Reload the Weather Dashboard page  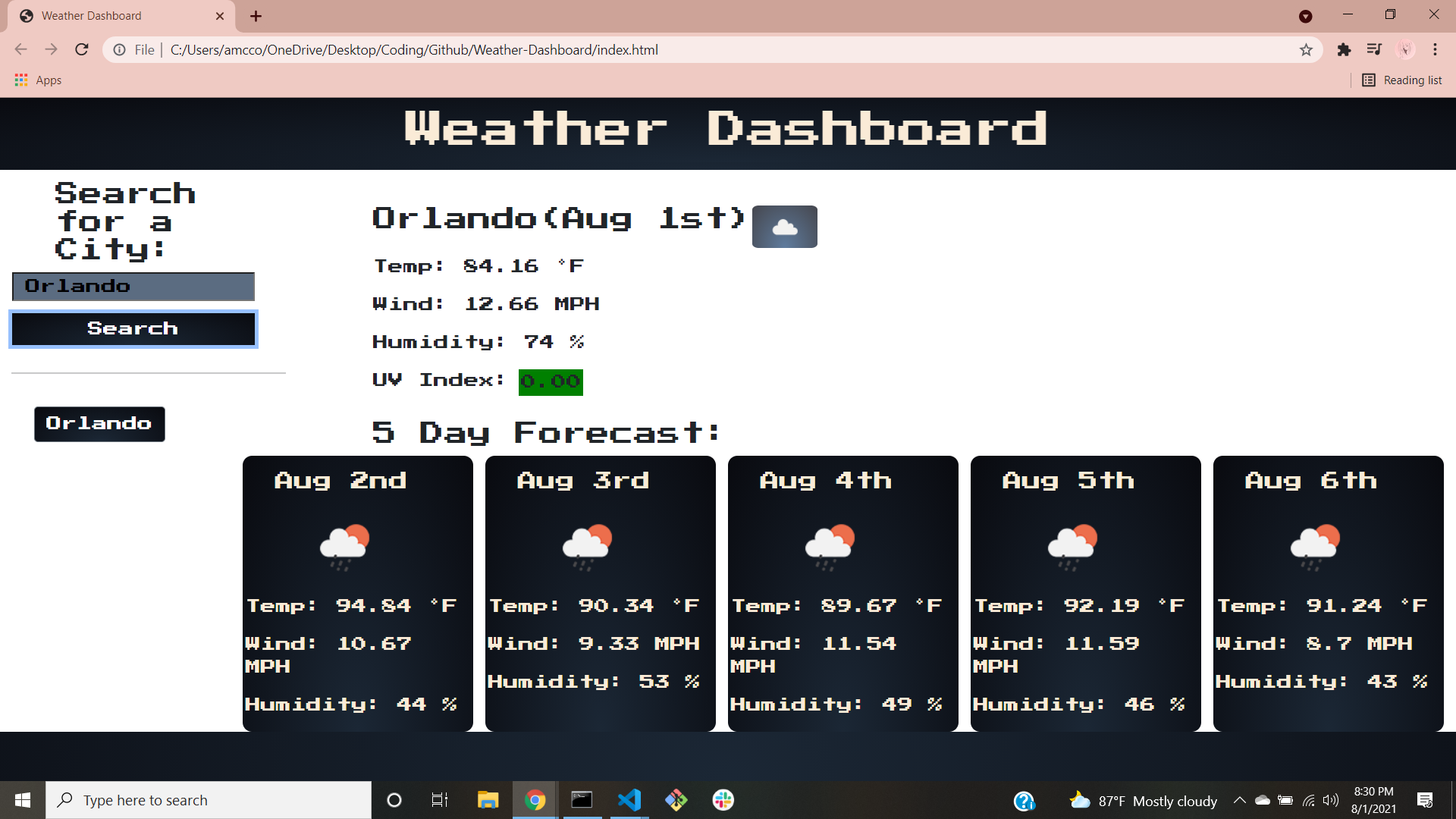point(81,49)
